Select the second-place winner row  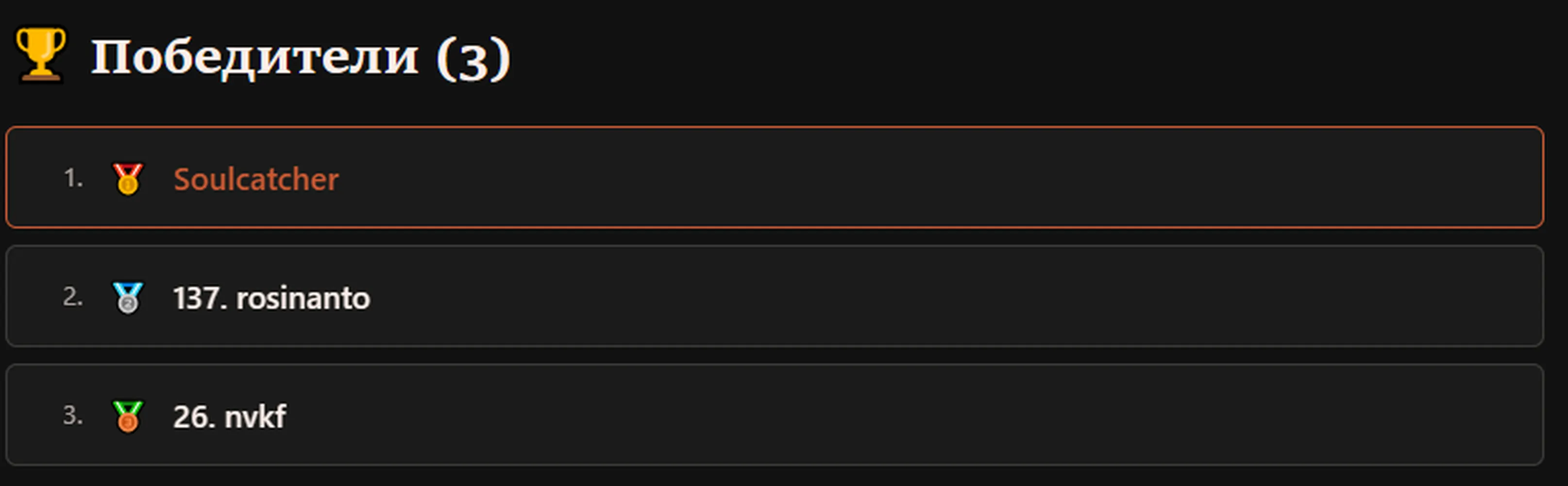(774, 296)
